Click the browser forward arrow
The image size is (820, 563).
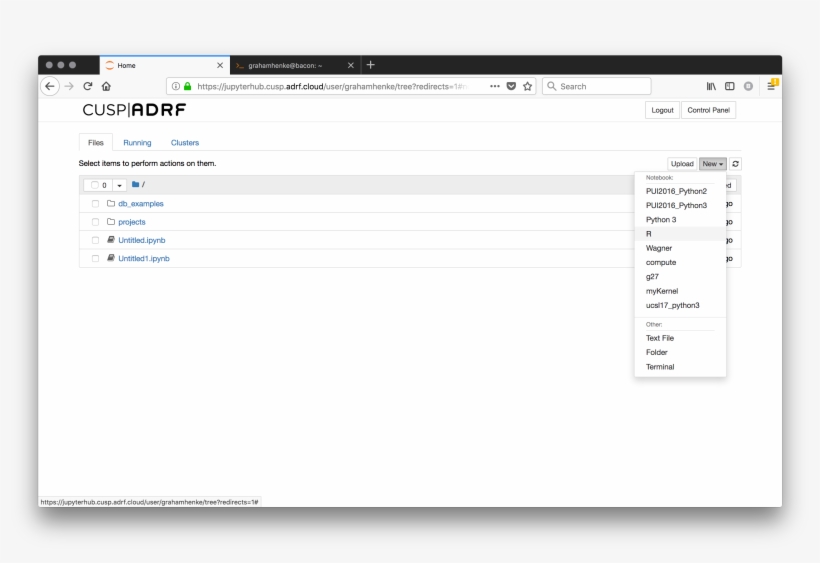click(69, 86)
